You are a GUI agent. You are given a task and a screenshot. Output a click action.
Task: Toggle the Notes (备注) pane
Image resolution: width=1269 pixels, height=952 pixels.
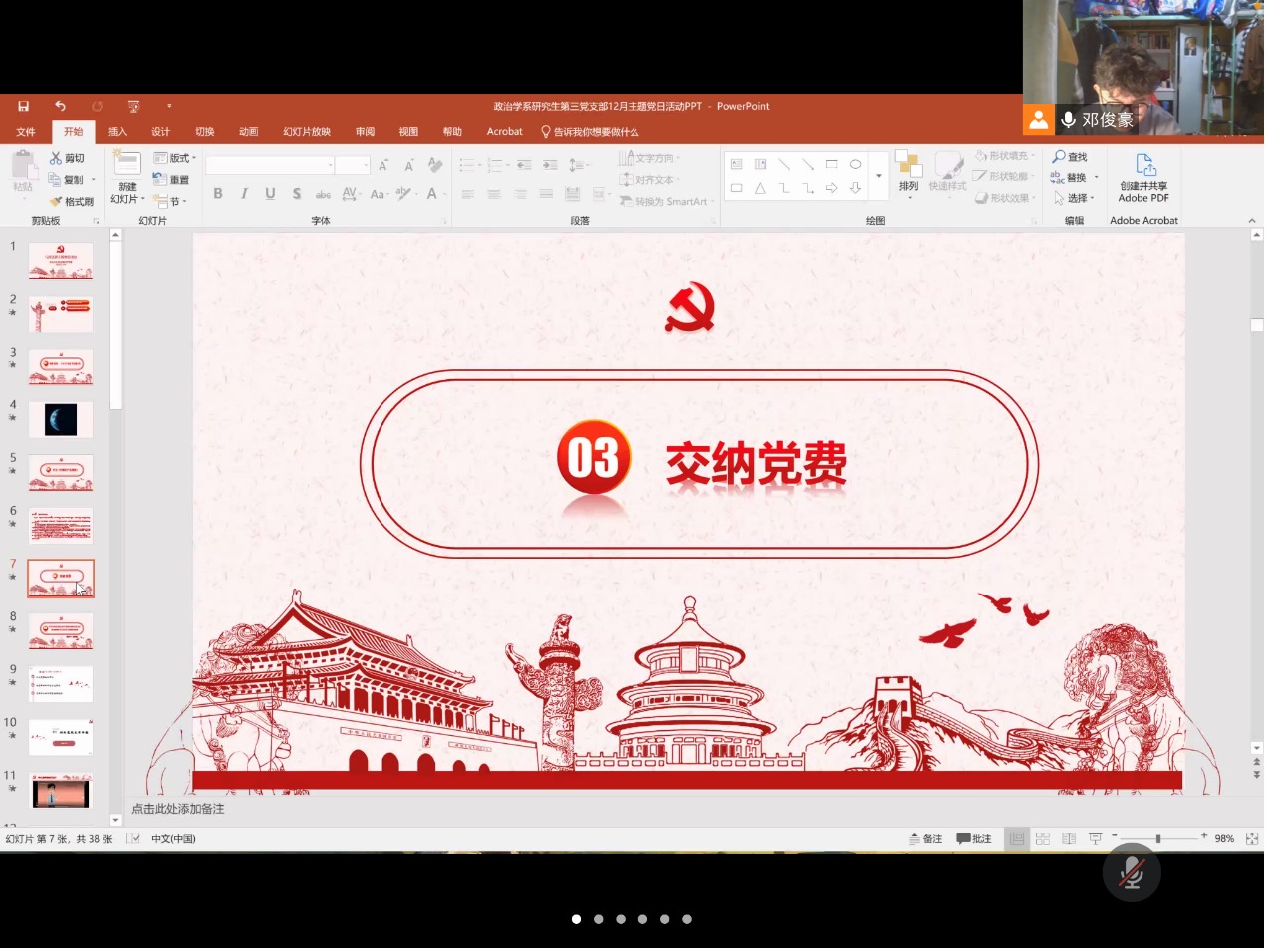(x=925, y=839)
